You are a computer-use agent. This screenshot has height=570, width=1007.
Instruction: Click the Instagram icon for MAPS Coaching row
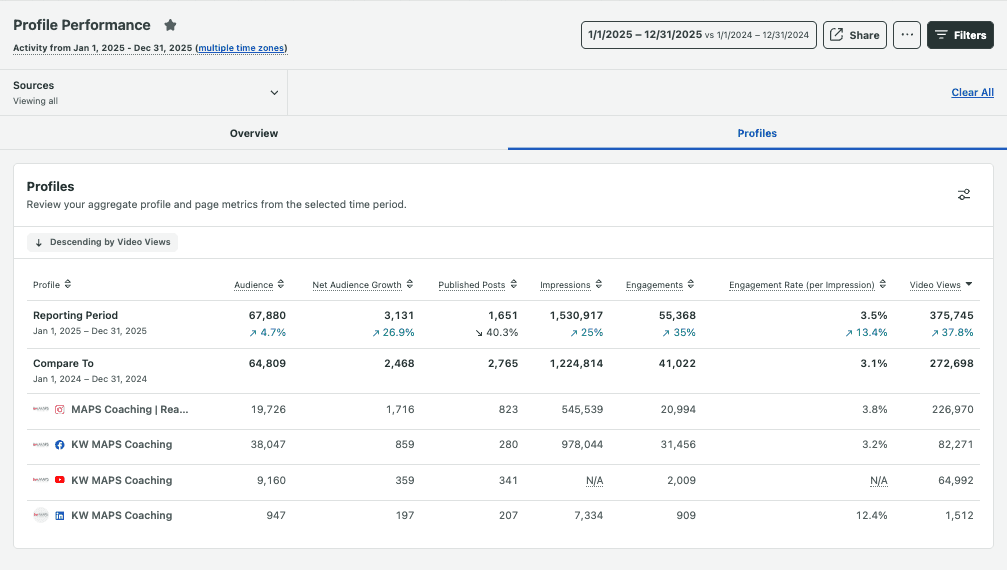[x=60, y=409]
